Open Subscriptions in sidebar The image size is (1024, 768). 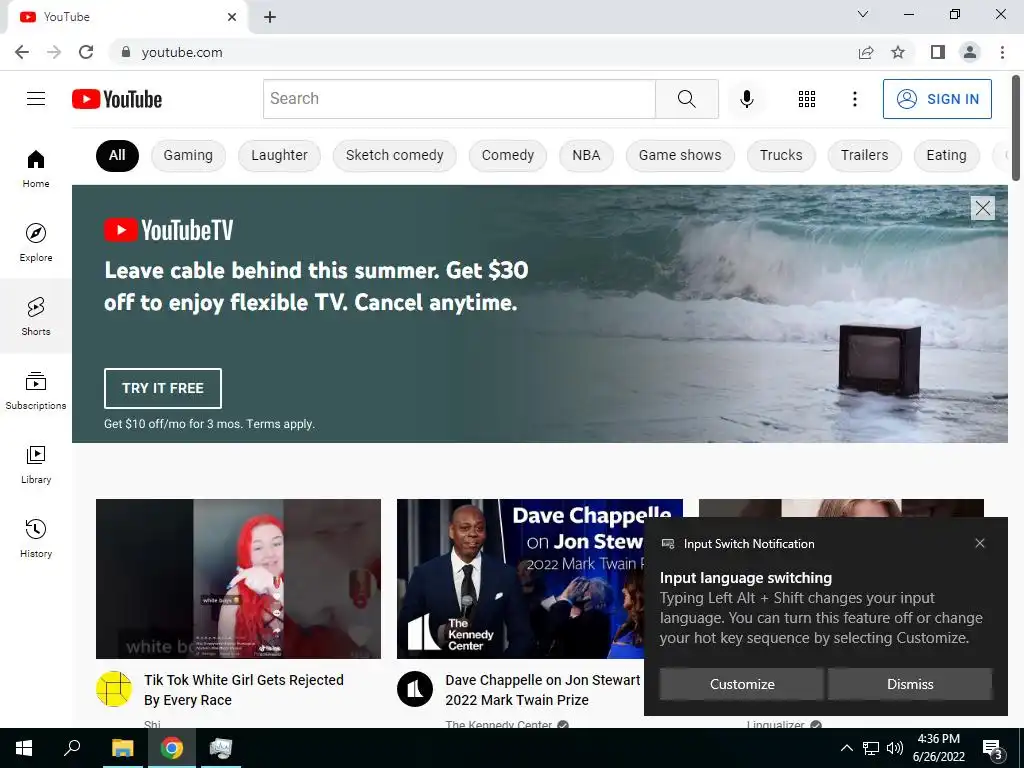36,390
